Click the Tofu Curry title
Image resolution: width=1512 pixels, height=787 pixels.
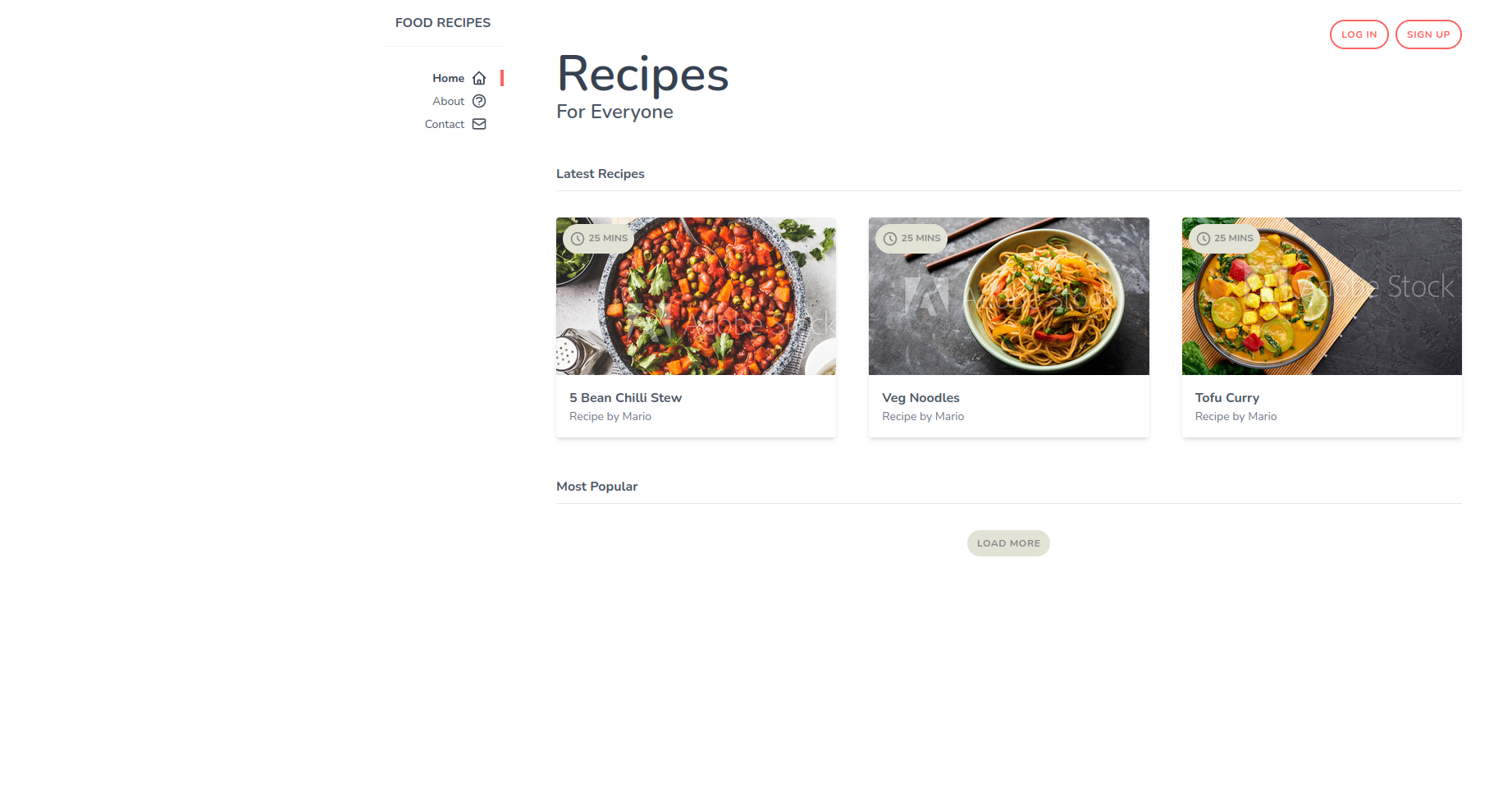[1227, 398]
